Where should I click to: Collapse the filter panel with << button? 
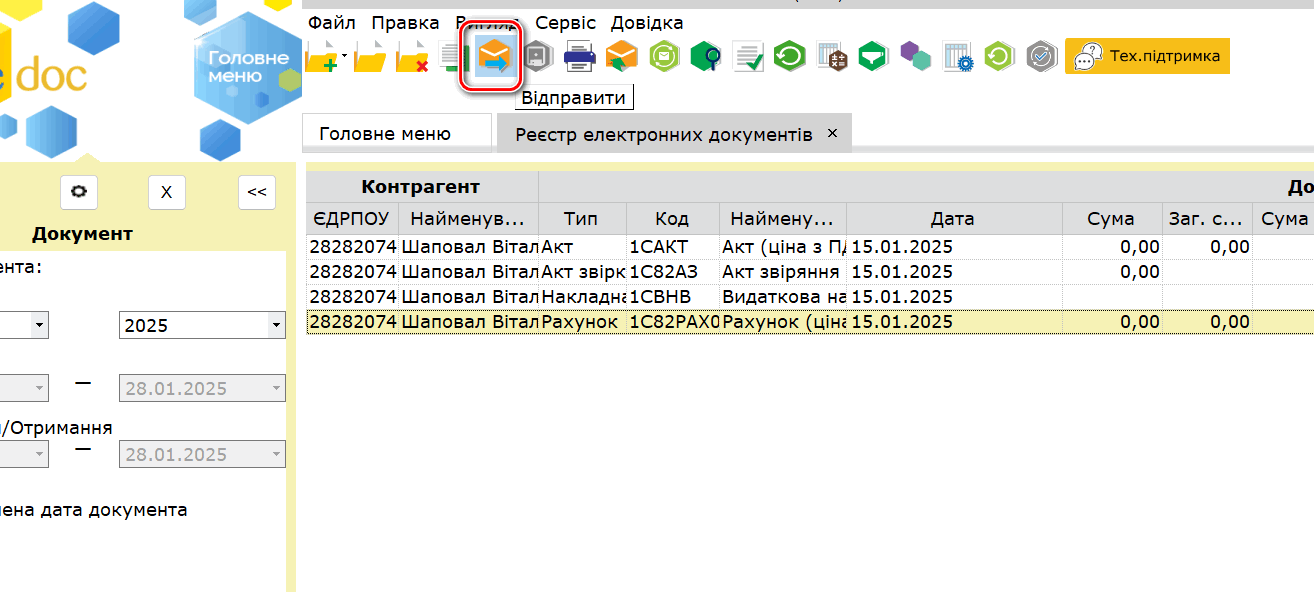(x=257, y=192)
